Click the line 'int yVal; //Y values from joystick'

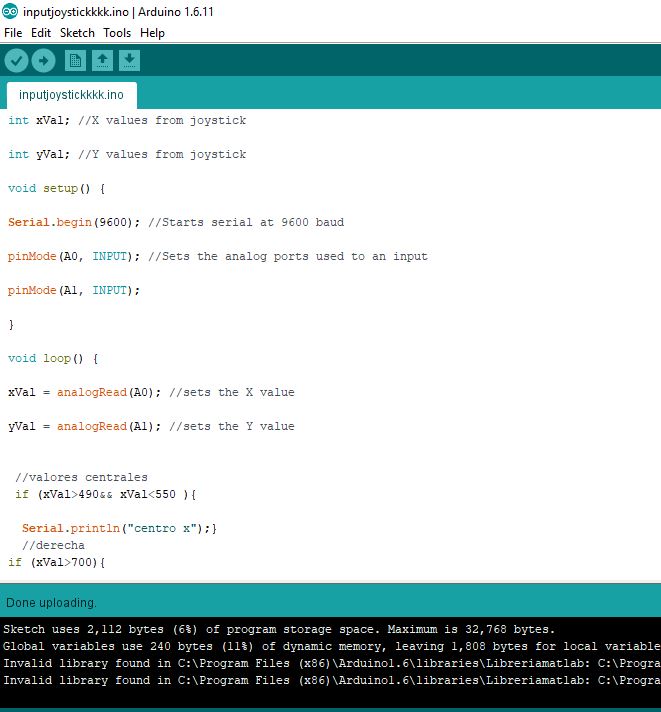127,154
